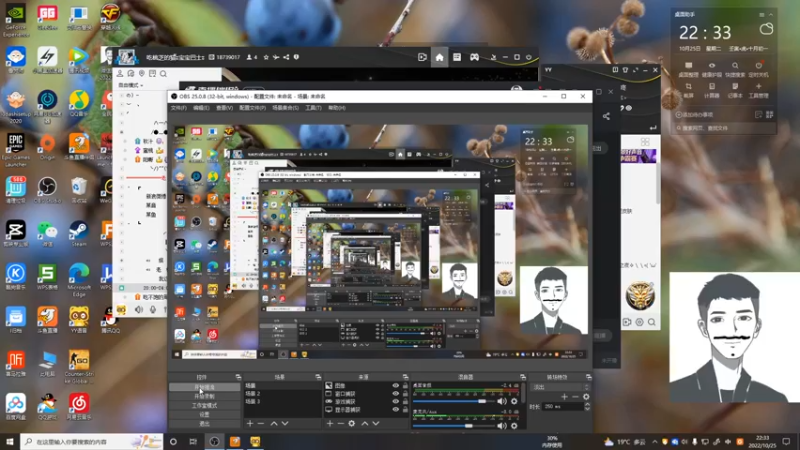Click YY channel list search icon
800x450 pixels.
[163, 74]
